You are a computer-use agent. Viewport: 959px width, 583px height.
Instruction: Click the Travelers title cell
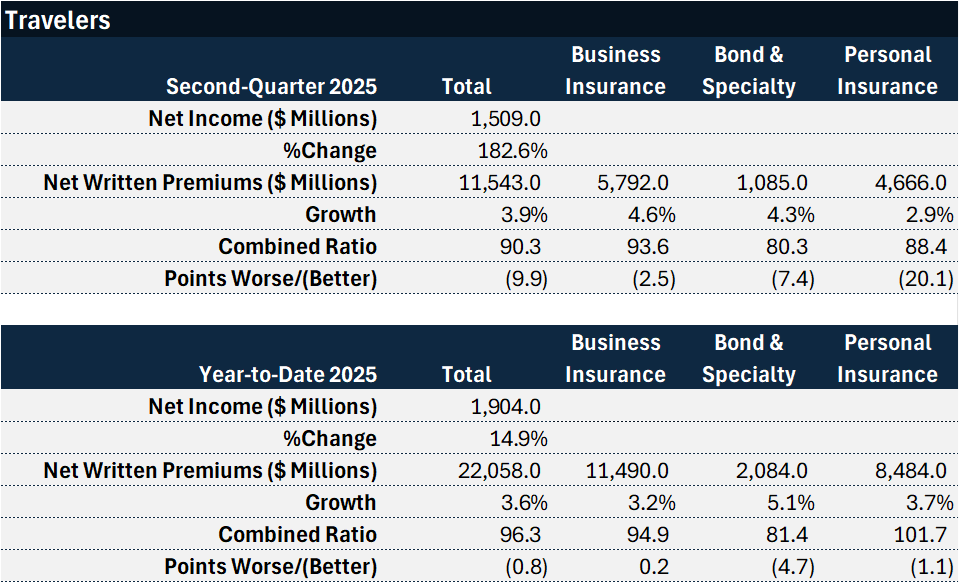point(58,20)
